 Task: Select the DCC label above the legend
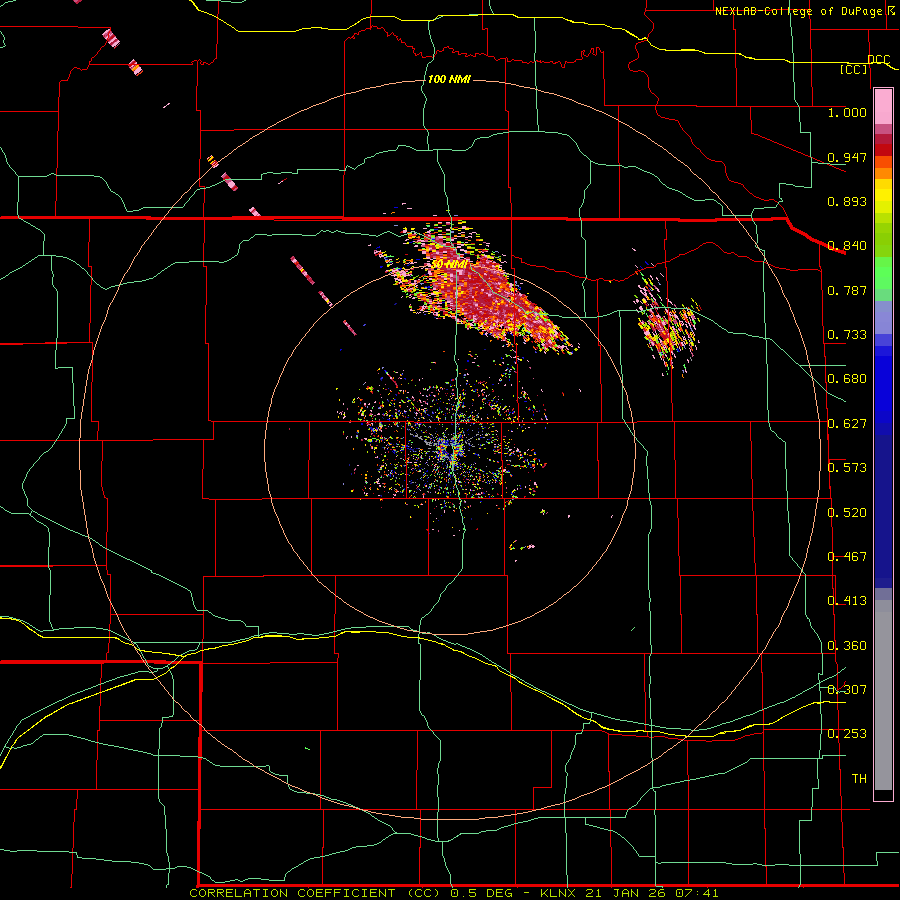tap(878, 60)
